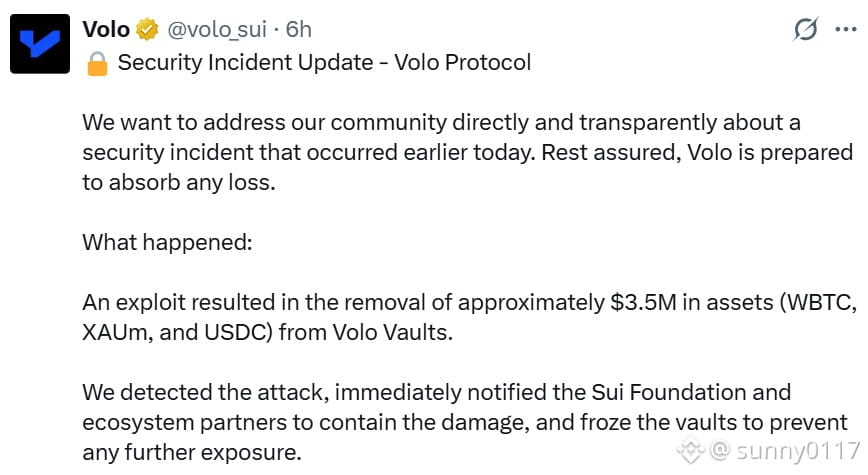Image resolution: width=868 pixels, height=475 pixels.
Task: Open the three-dot more options menu
Action: (846, 29)
